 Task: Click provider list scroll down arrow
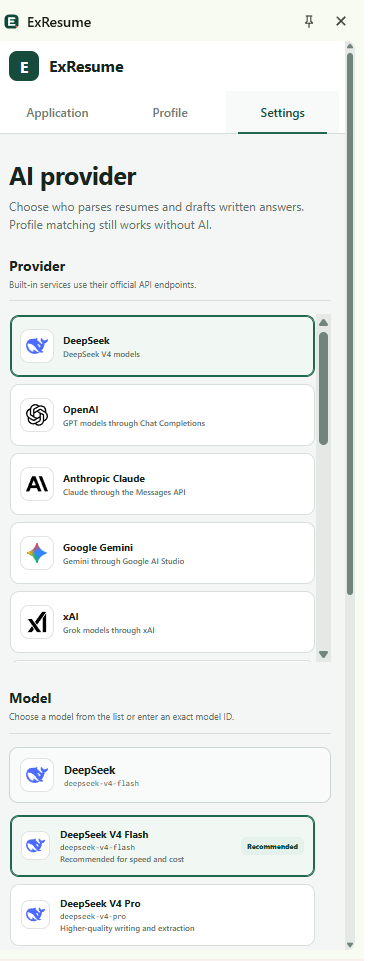tap(324, 655)
